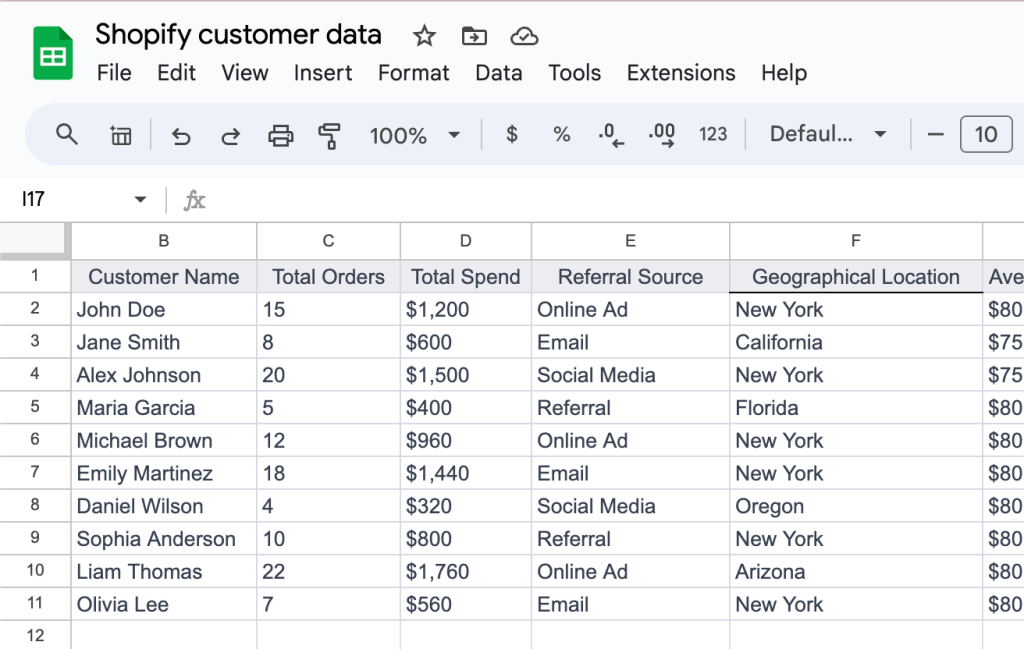Select column E header

click(x=630, y=241)
